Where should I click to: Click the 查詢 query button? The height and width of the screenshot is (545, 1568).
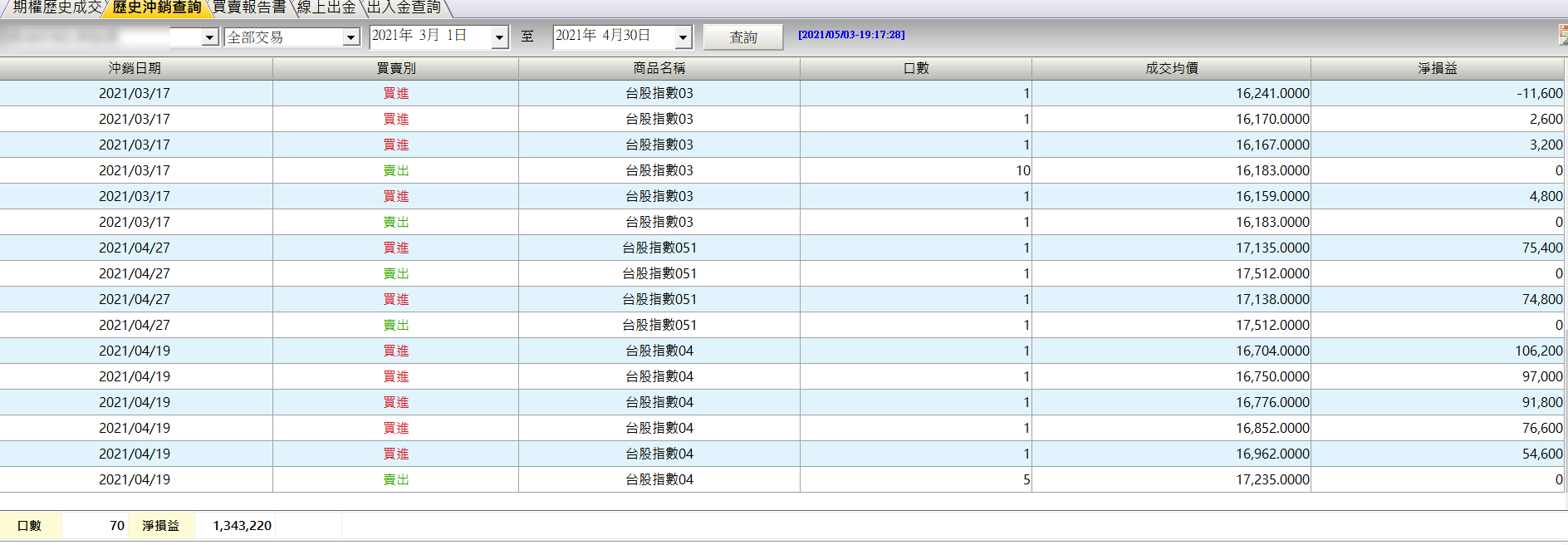[743, 37]
